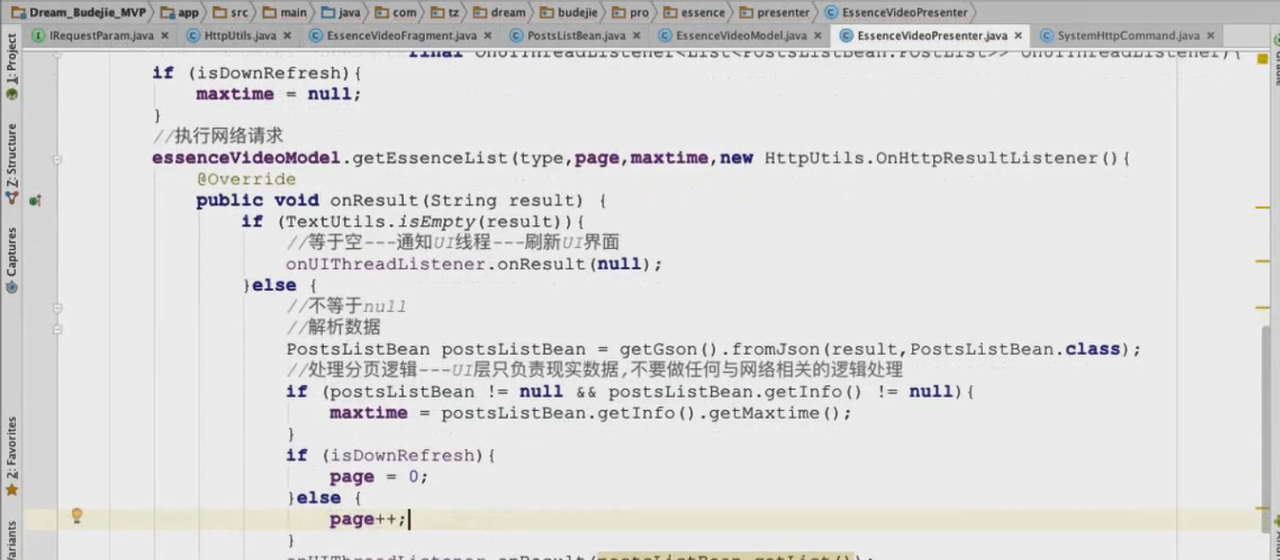Select the EssenceVideoPresenter.java tab

(932, 36)
